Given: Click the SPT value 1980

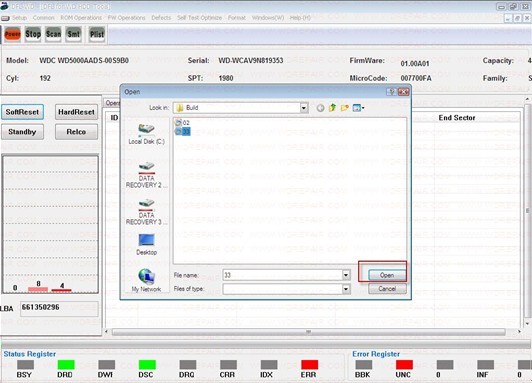Looking at the screenshot, I should [x=226, y=78].
